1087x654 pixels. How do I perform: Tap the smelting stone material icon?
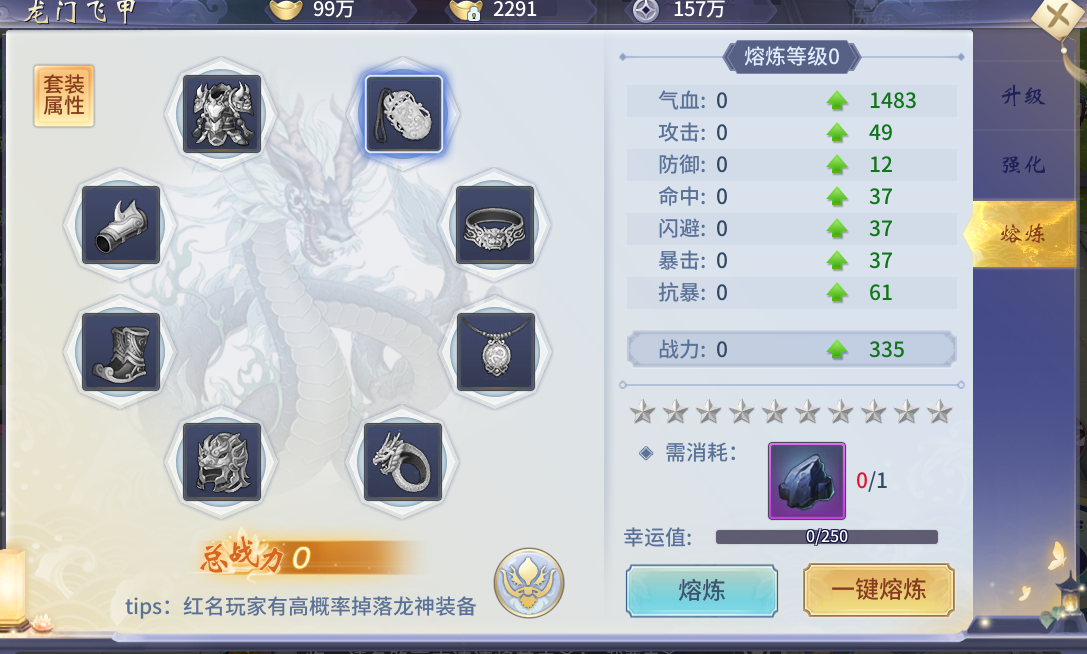pyautogui.click(x=807, y=481)
